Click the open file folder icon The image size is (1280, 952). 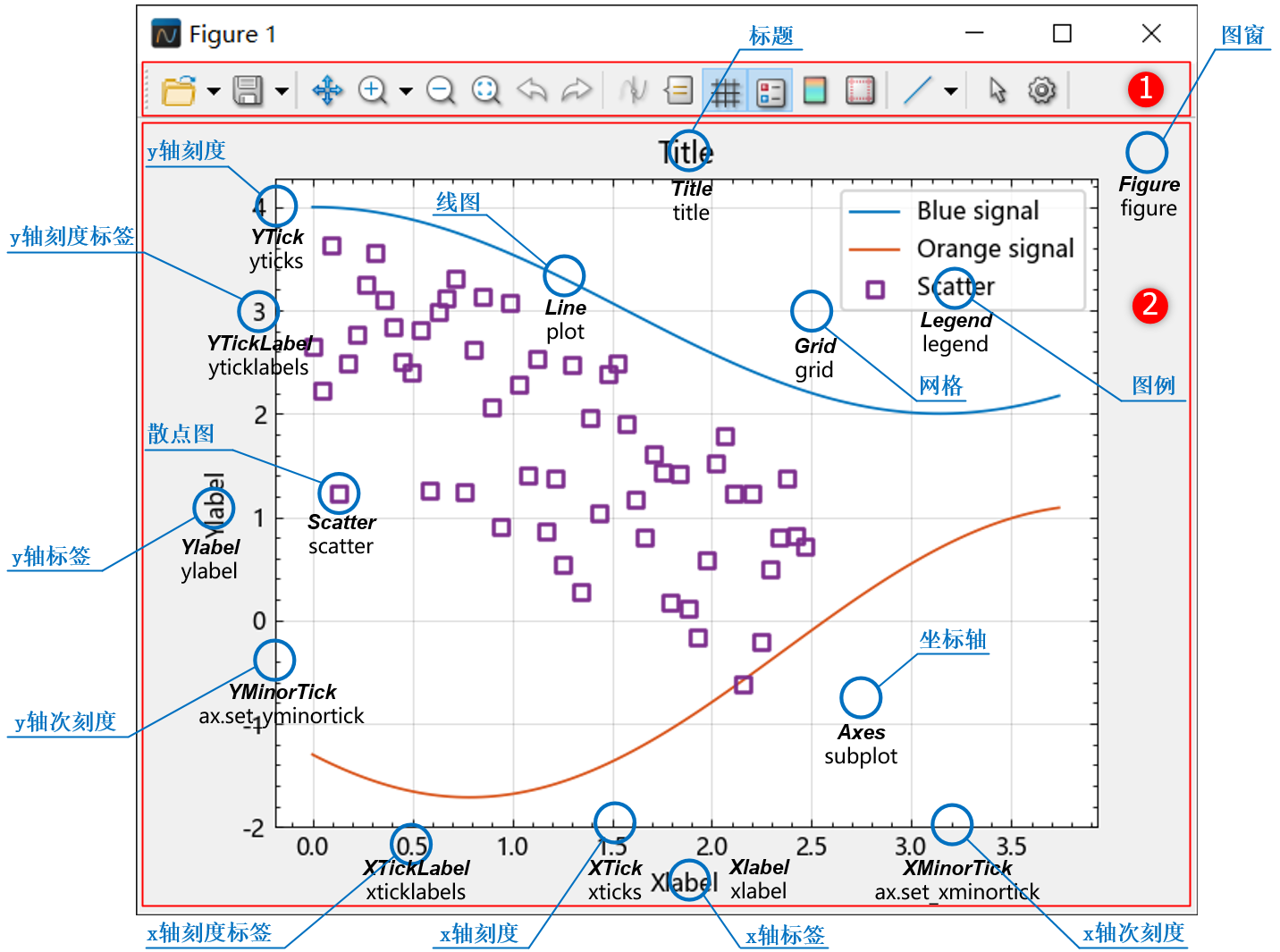click(178, 90)
